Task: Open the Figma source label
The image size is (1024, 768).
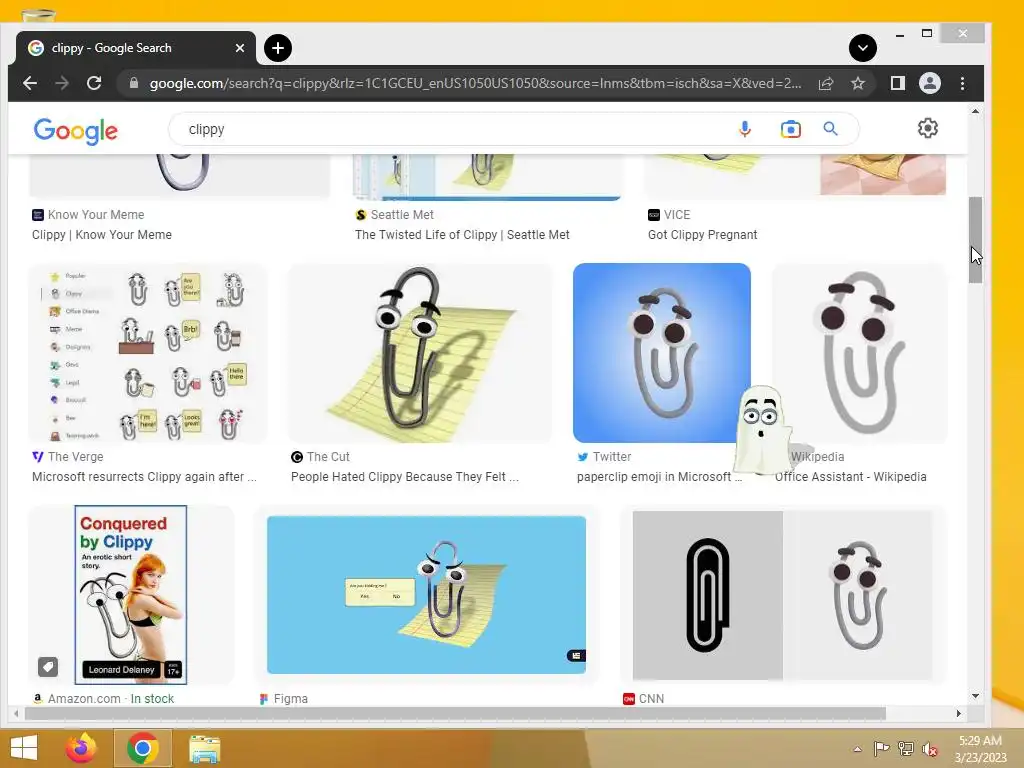Action: pyautogui.click(x=283, y=698)
